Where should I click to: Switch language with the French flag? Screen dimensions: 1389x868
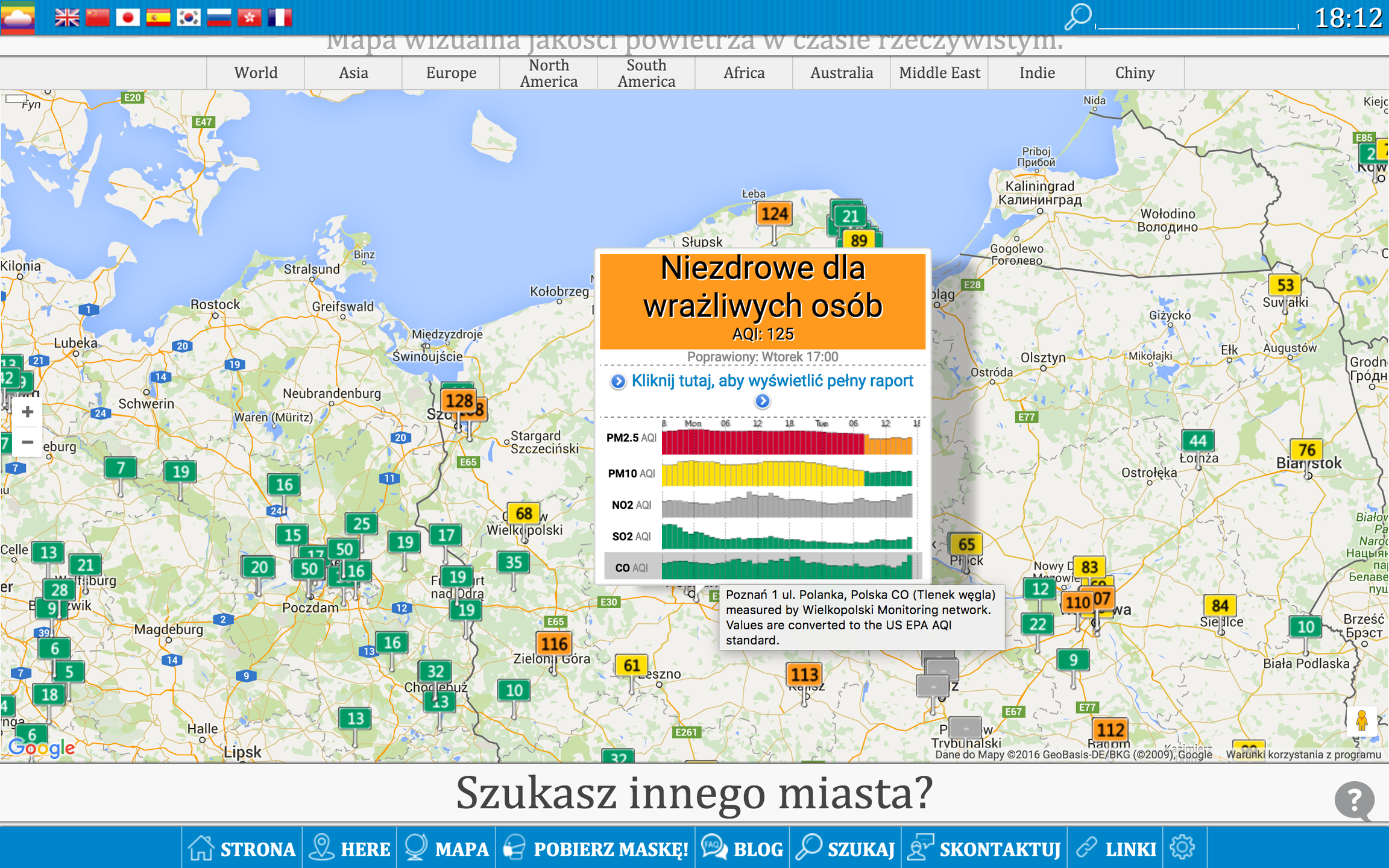coord(280,17)
